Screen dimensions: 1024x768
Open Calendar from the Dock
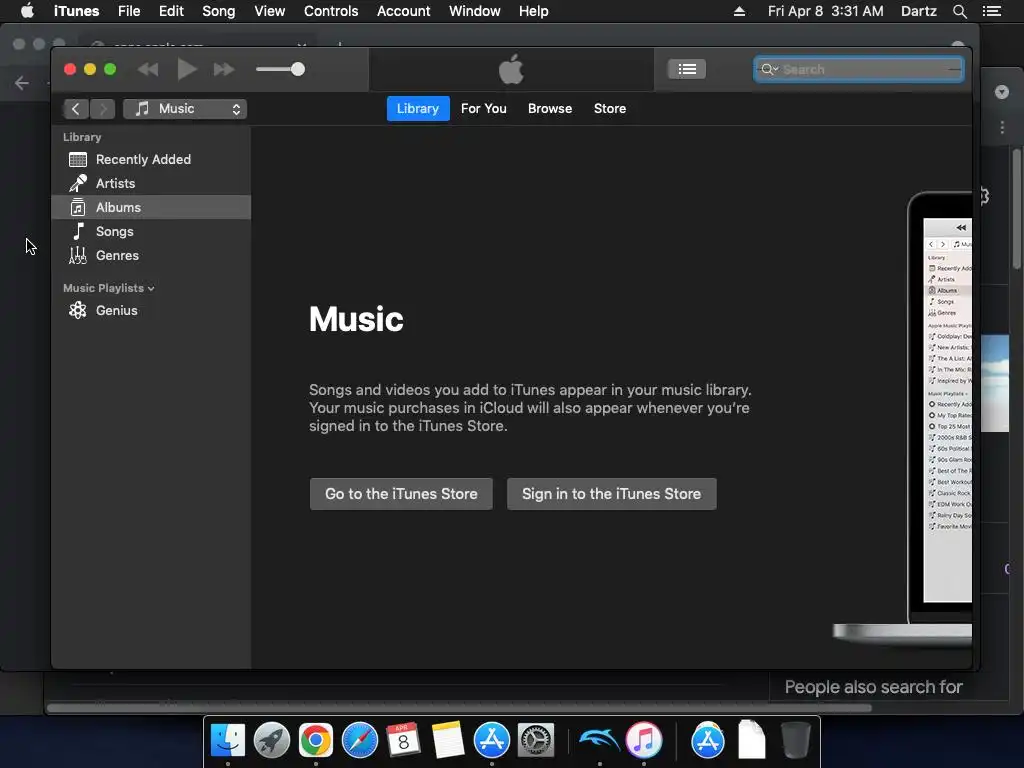point(404,740)
